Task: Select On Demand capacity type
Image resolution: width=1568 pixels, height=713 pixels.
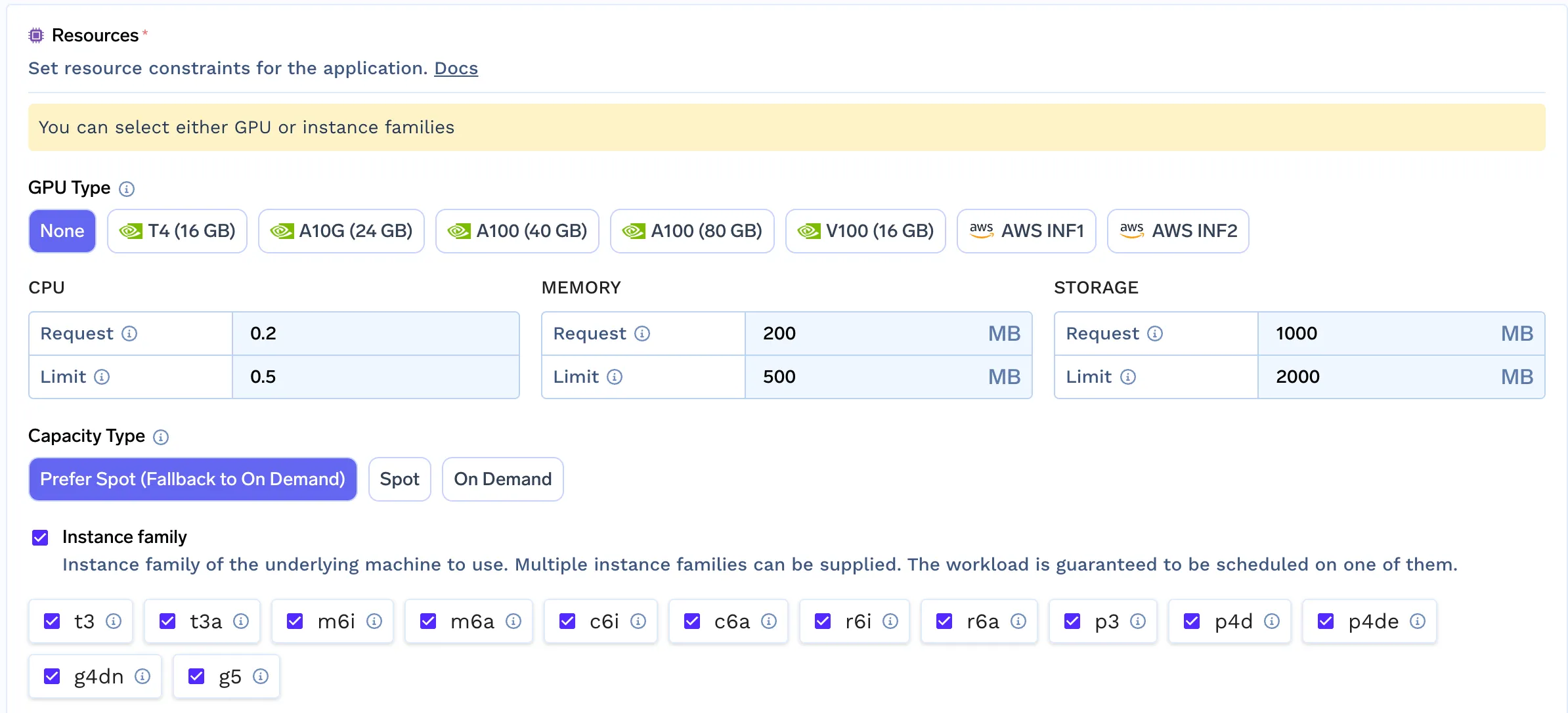Action: pos(502,479)
